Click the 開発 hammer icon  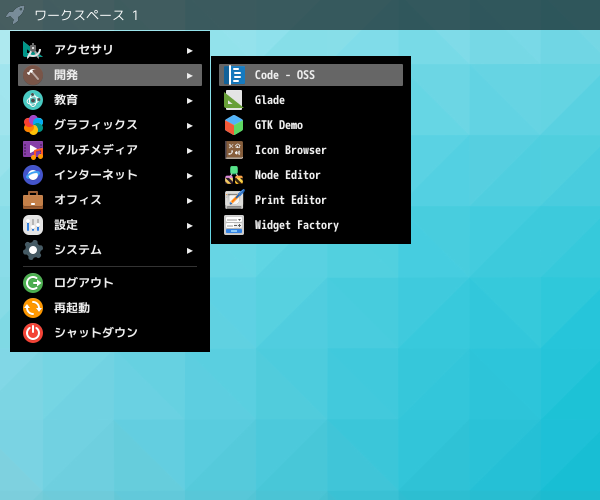[x=33, y=75]
